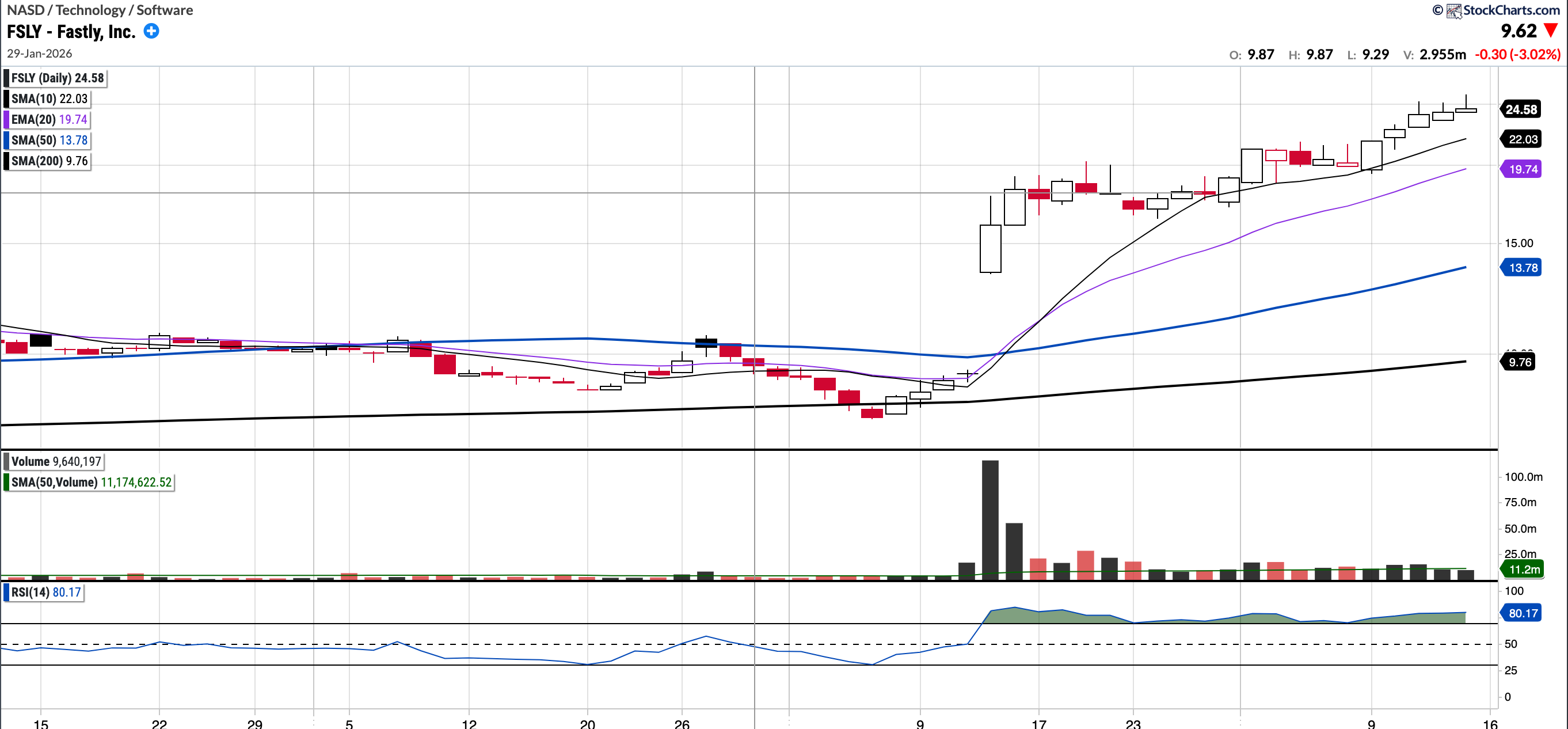Click the blue plus icon beside Fastly, Inc.
1568x729 pixels.
click(x=151, y=31)
